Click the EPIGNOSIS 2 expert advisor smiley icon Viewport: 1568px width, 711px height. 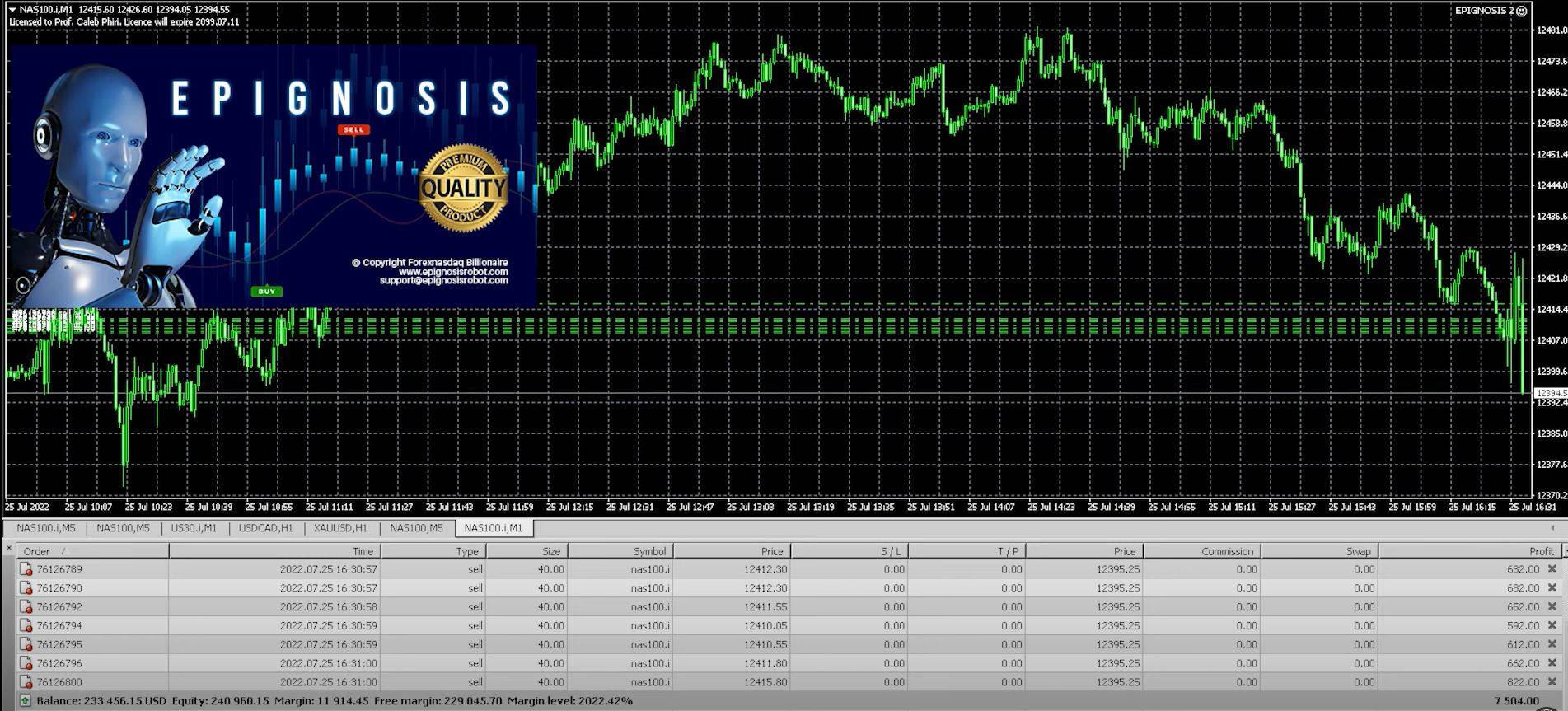tap(1522, 11)
